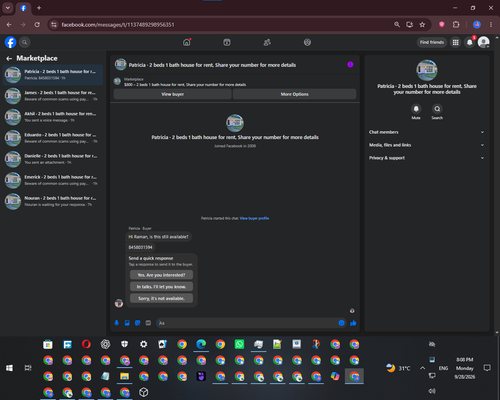Open the emoji picker in message box
This screenshot has height=400, width=500.
coord(341,323)
